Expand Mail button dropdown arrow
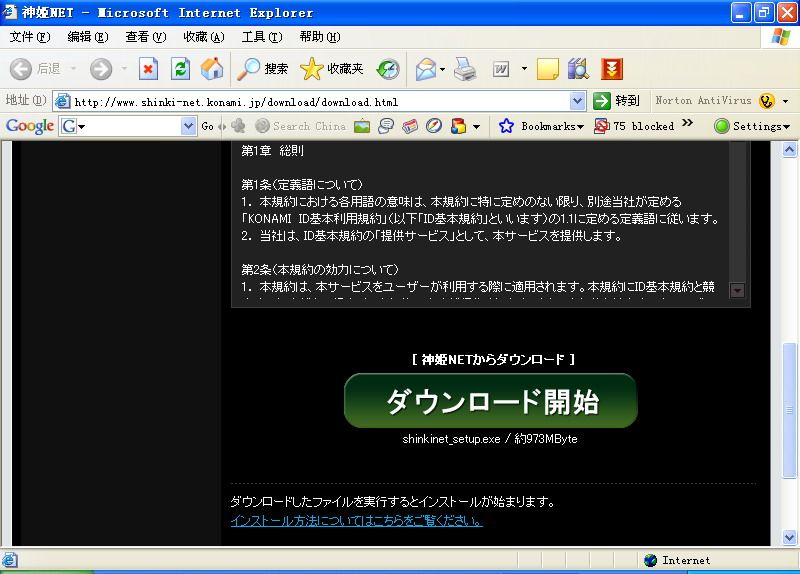Viewport: 800px width, 574px height. pos(442,69)
